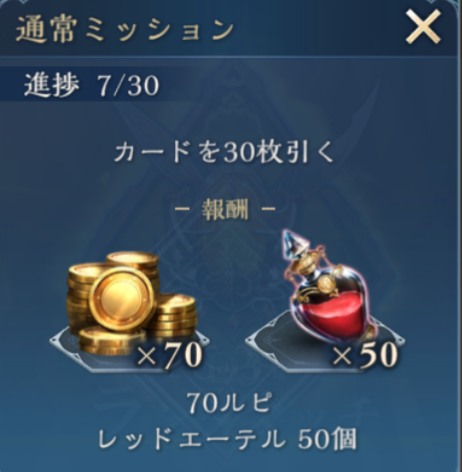
Task: Close the 通常ミッション dialog with X
Action: 423,26
